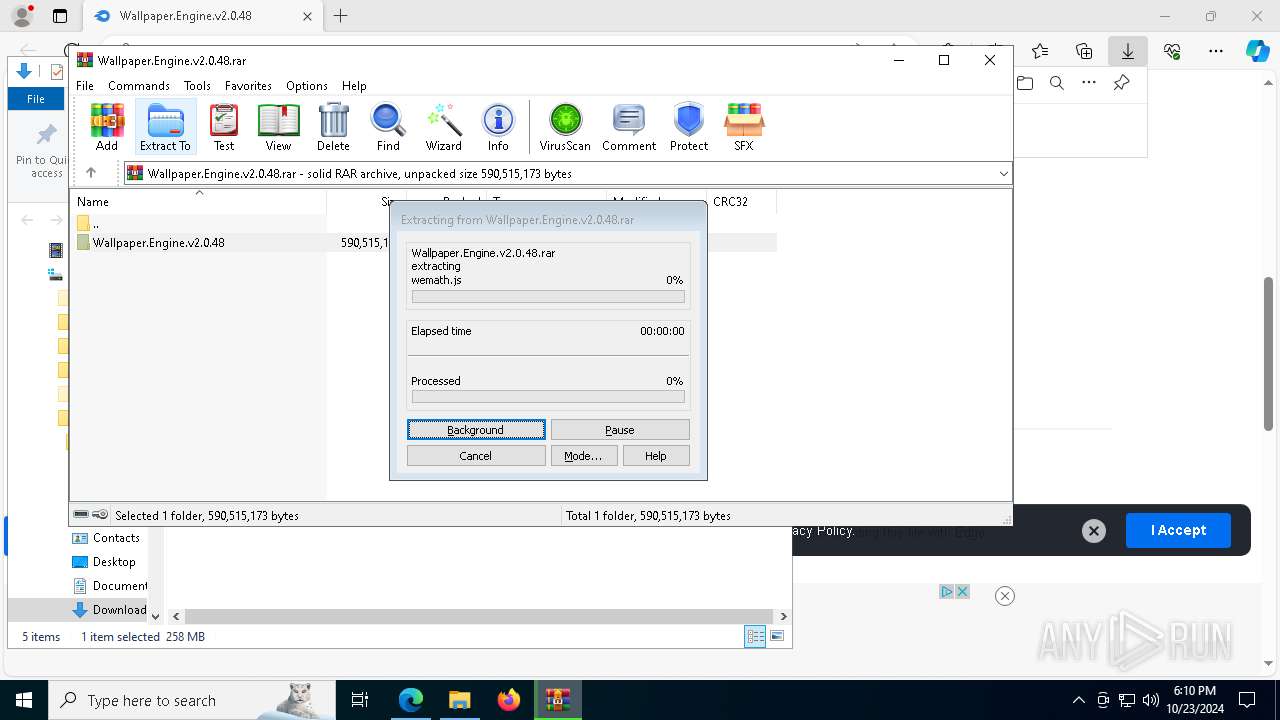Screen dimensions: 1280x720
Task: Click the wemath.js file progress bar
Action: coord(548,297)
